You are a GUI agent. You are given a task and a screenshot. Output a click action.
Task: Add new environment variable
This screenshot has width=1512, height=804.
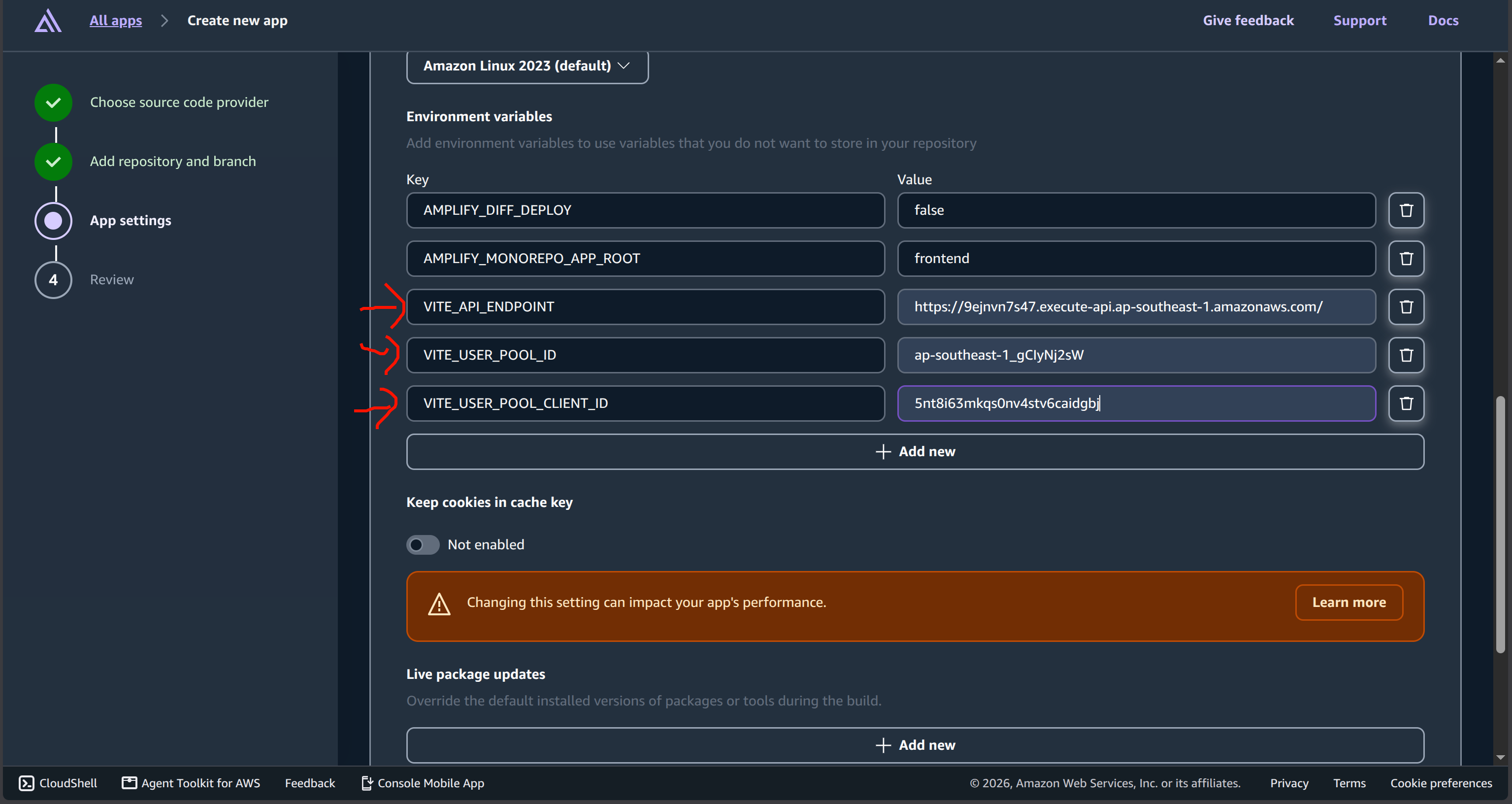click(915, 452)
